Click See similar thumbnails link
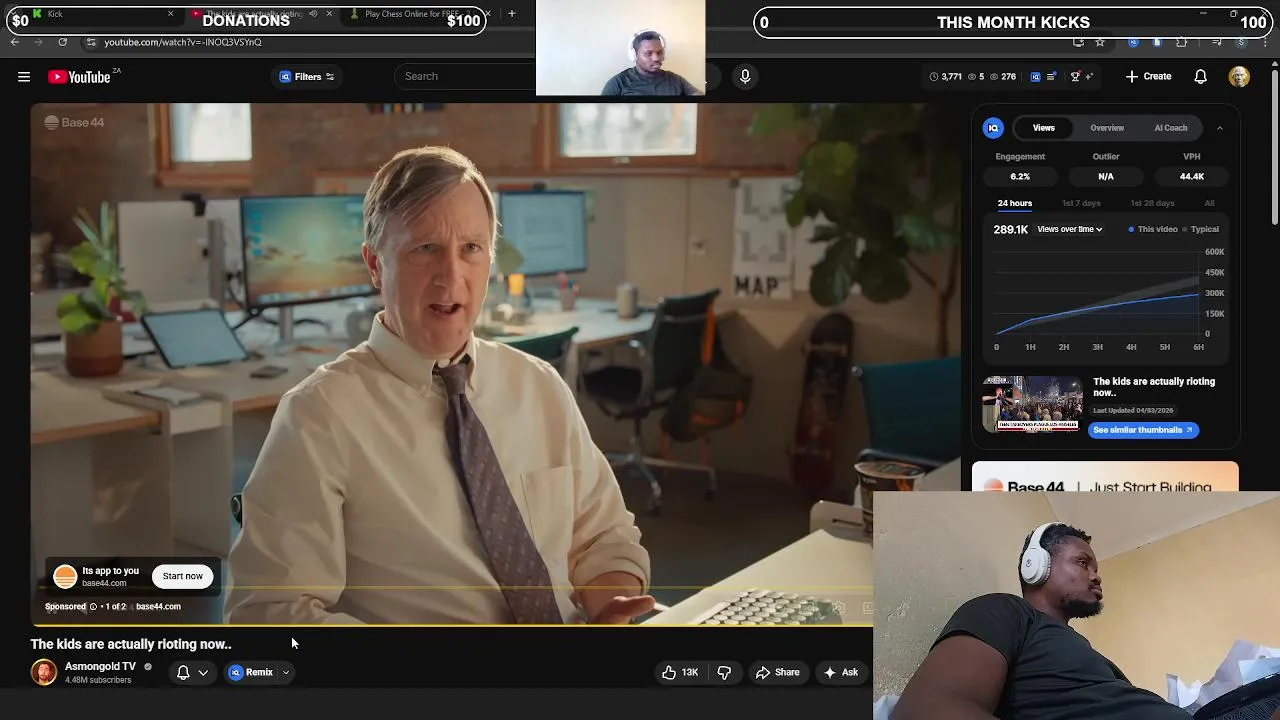This screenshot has width=1280, height=720. click(x=1143, y=430)
